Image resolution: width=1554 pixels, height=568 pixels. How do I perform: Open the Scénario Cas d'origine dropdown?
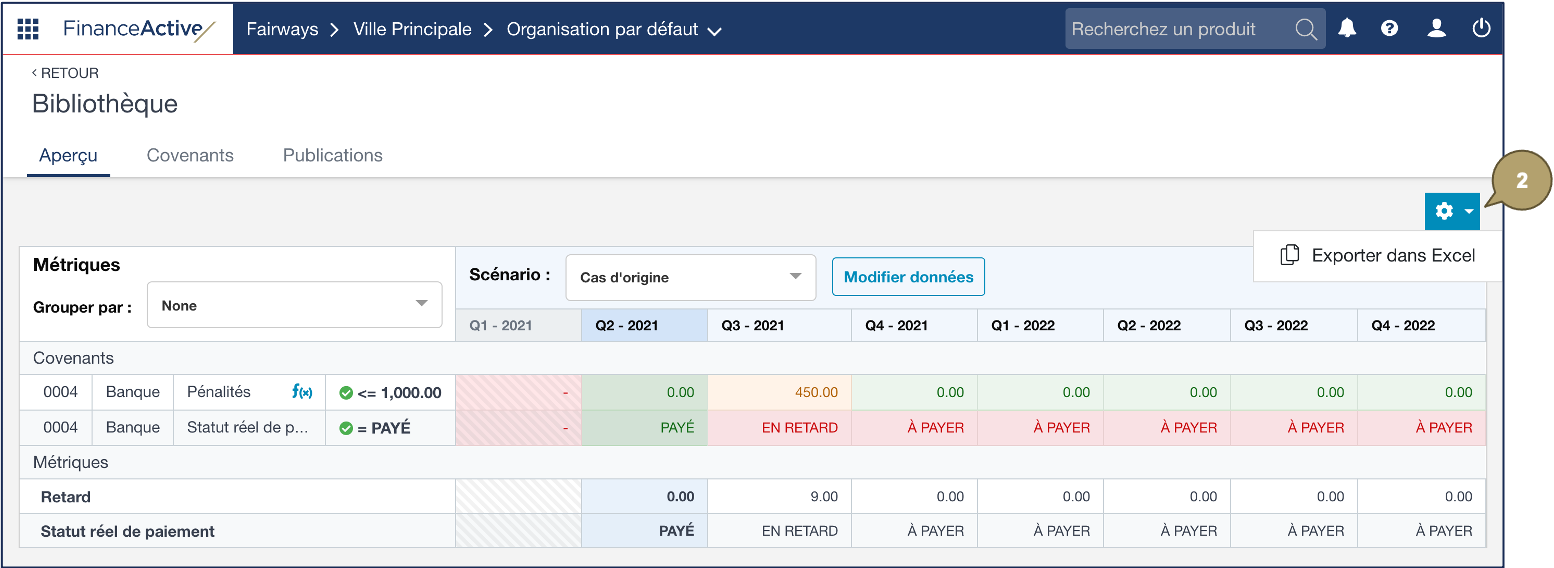coord(691,277)
